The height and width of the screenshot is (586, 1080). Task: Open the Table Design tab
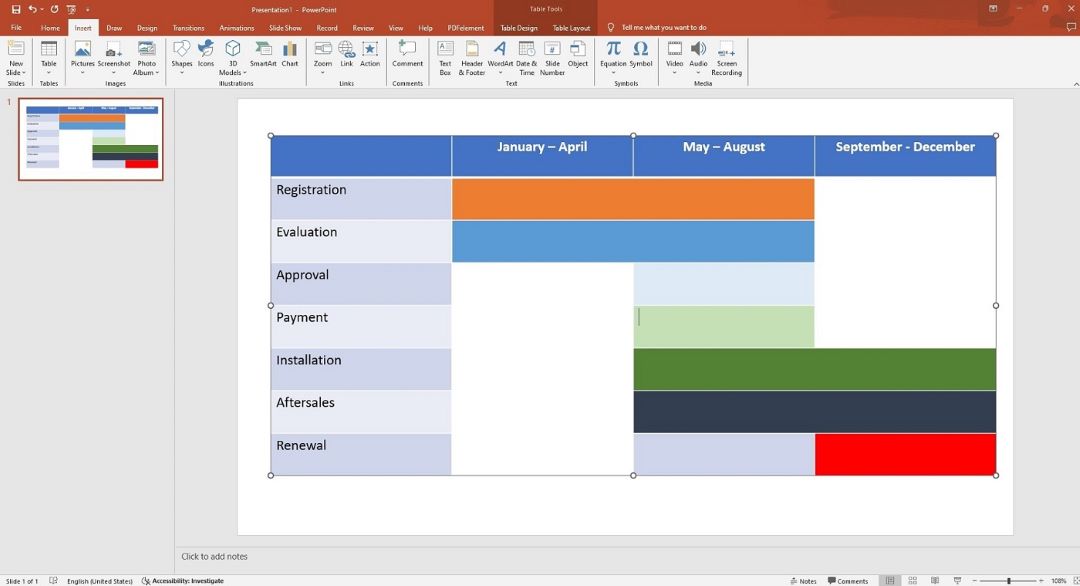pos(519,28)
